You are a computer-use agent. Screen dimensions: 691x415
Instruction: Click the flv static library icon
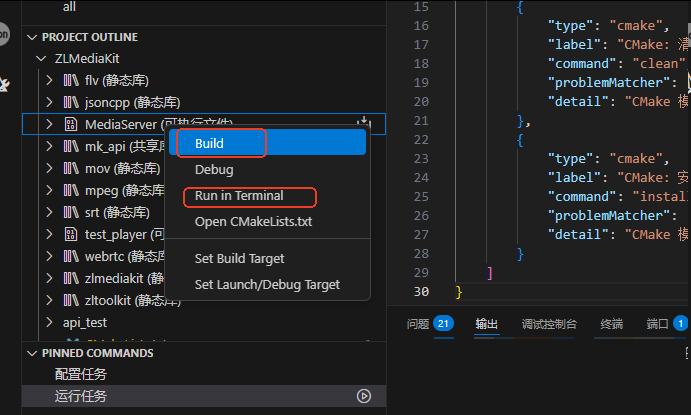point(71,80)
